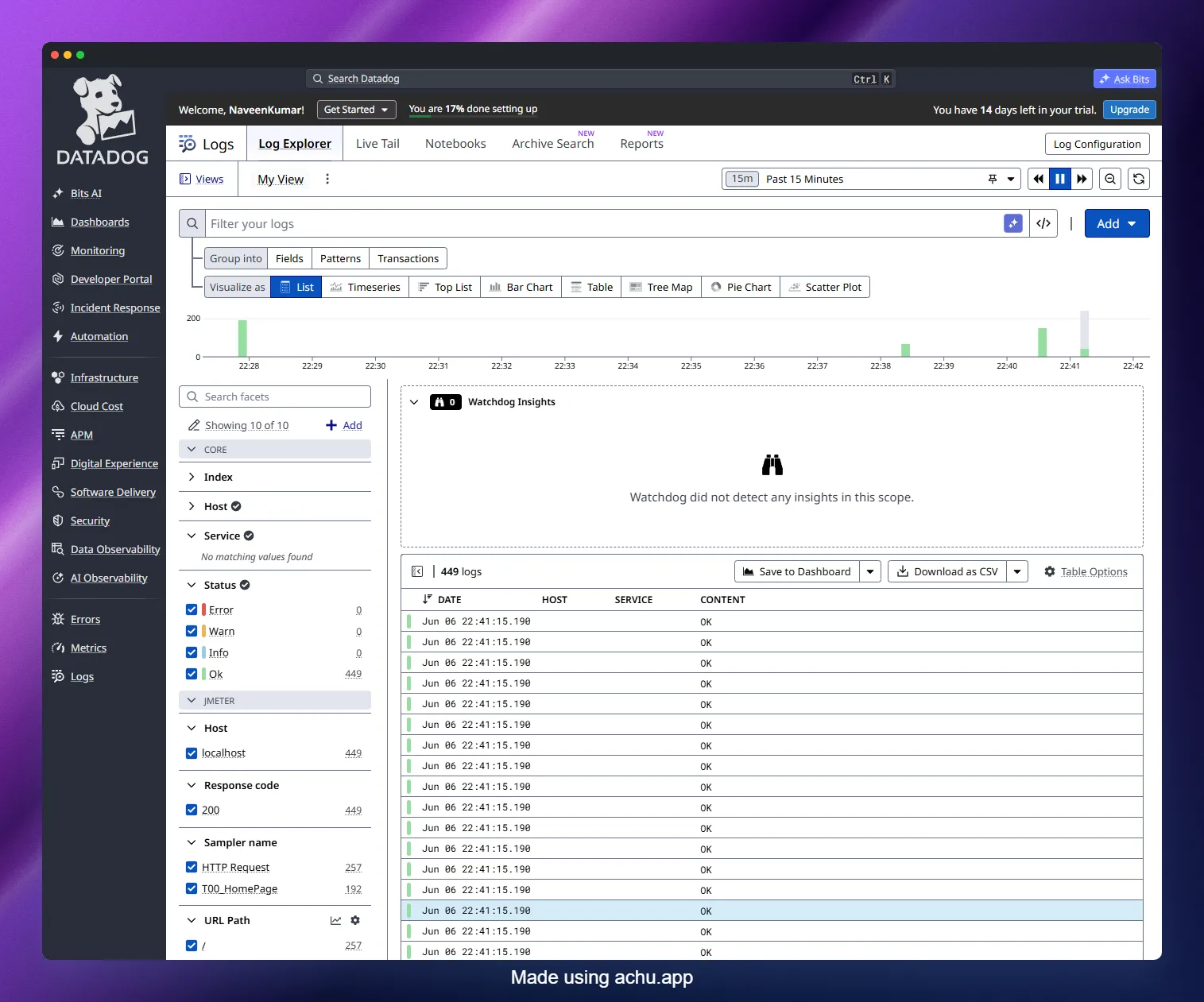This screenshot has height=1002, width=1204.
Task: Switch to raw query code editor icon
Action: (x=1043, y=223)
